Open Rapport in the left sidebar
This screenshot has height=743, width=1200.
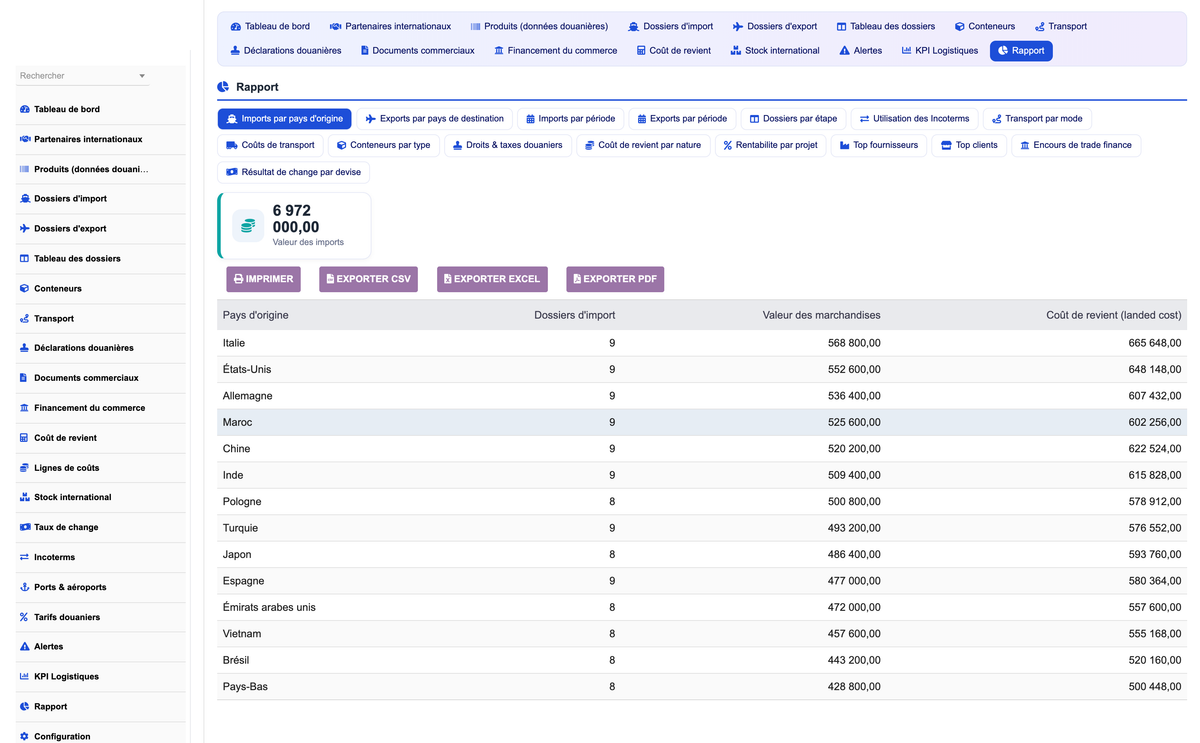(x=50, y=707)
